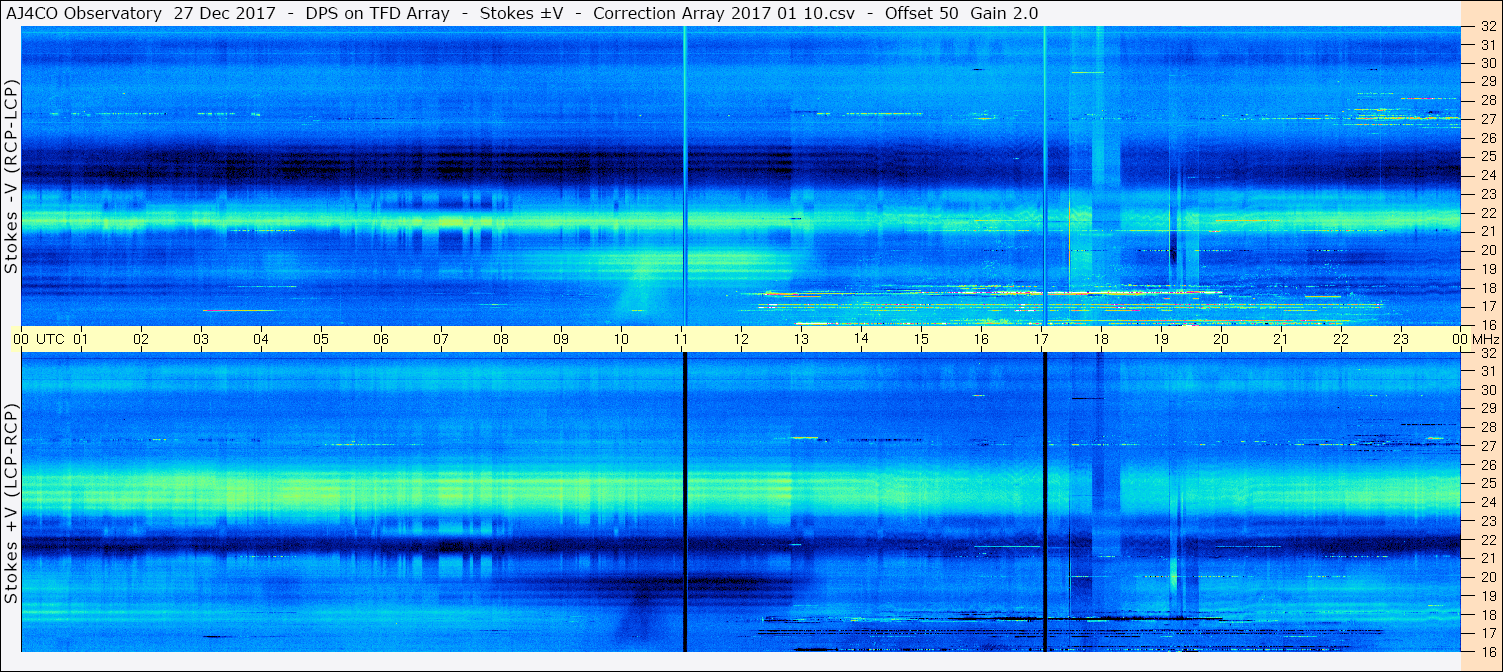Viewport: 1503px width, 672px height.
Task: Pick the 14 hour tick label
Action: pos(861,339)
